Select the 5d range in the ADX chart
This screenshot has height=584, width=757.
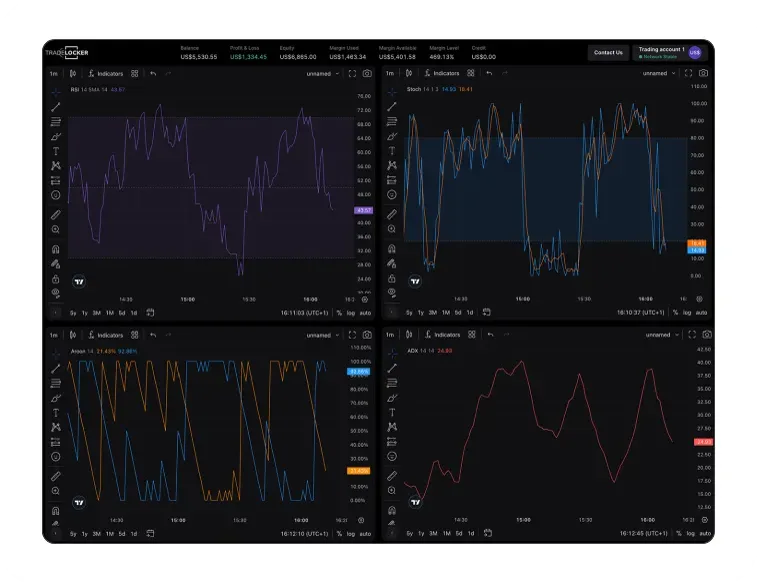459,533
